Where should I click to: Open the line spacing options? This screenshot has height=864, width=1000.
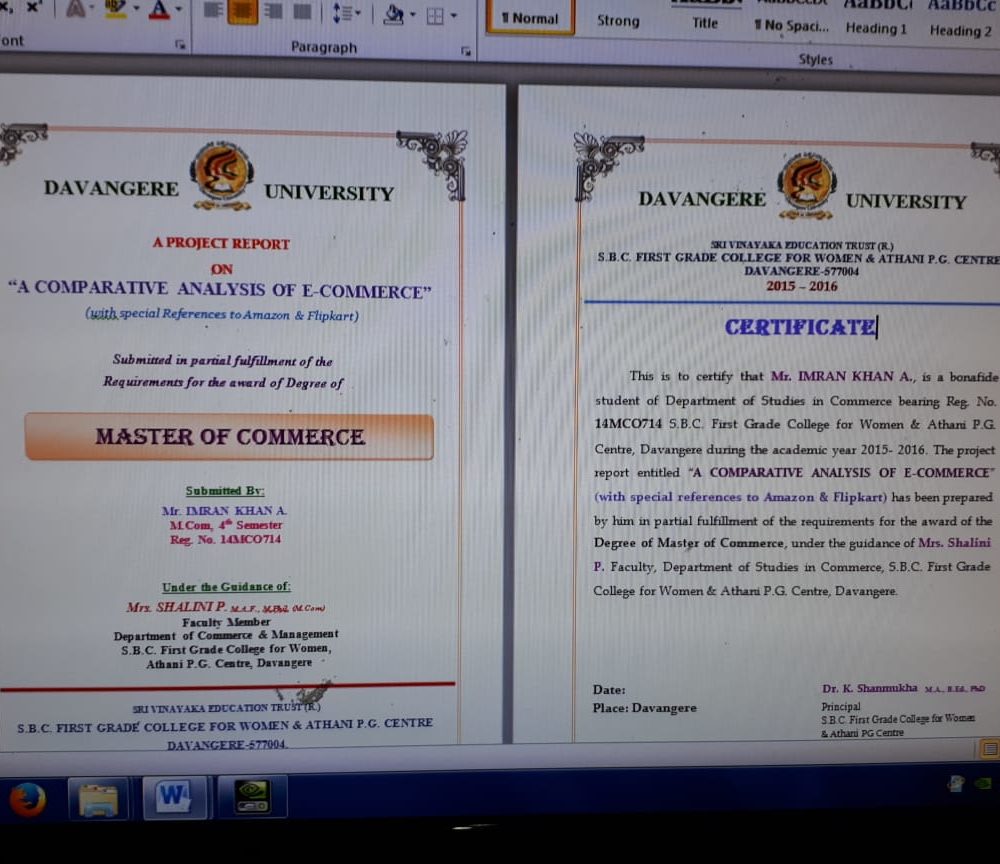point(346,13)
